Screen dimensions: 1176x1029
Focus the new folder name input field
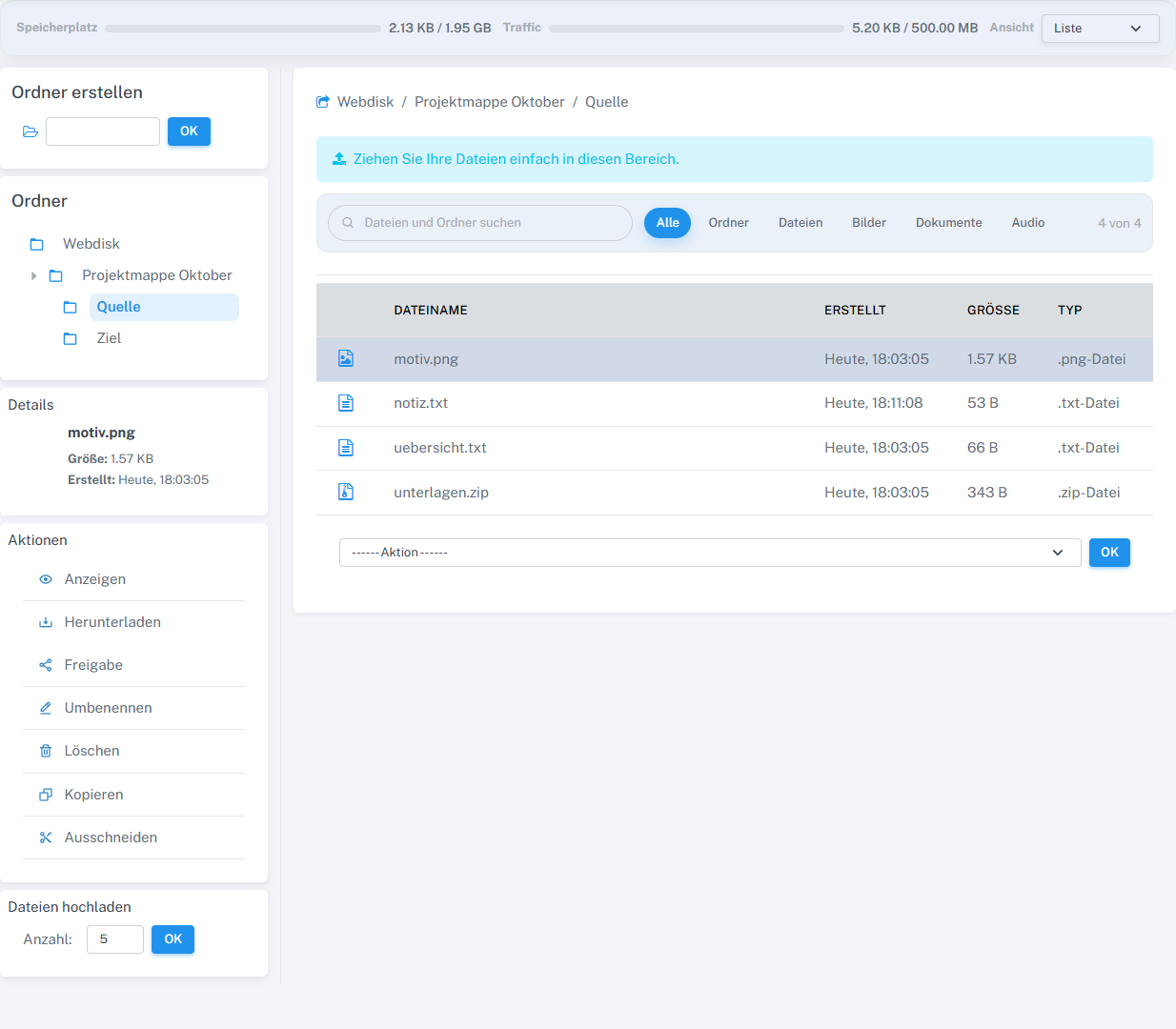pyautogui.click(x=103, y=131)
